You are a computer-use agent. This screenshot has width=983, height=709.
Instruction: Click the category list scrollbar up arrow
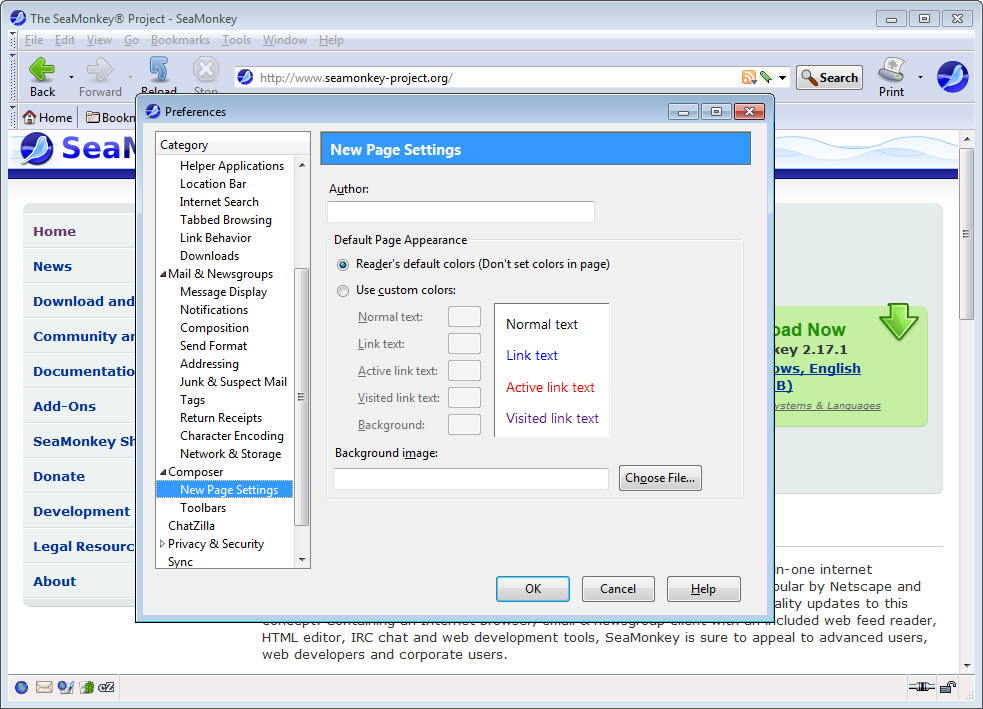click(x=302, y=165)
